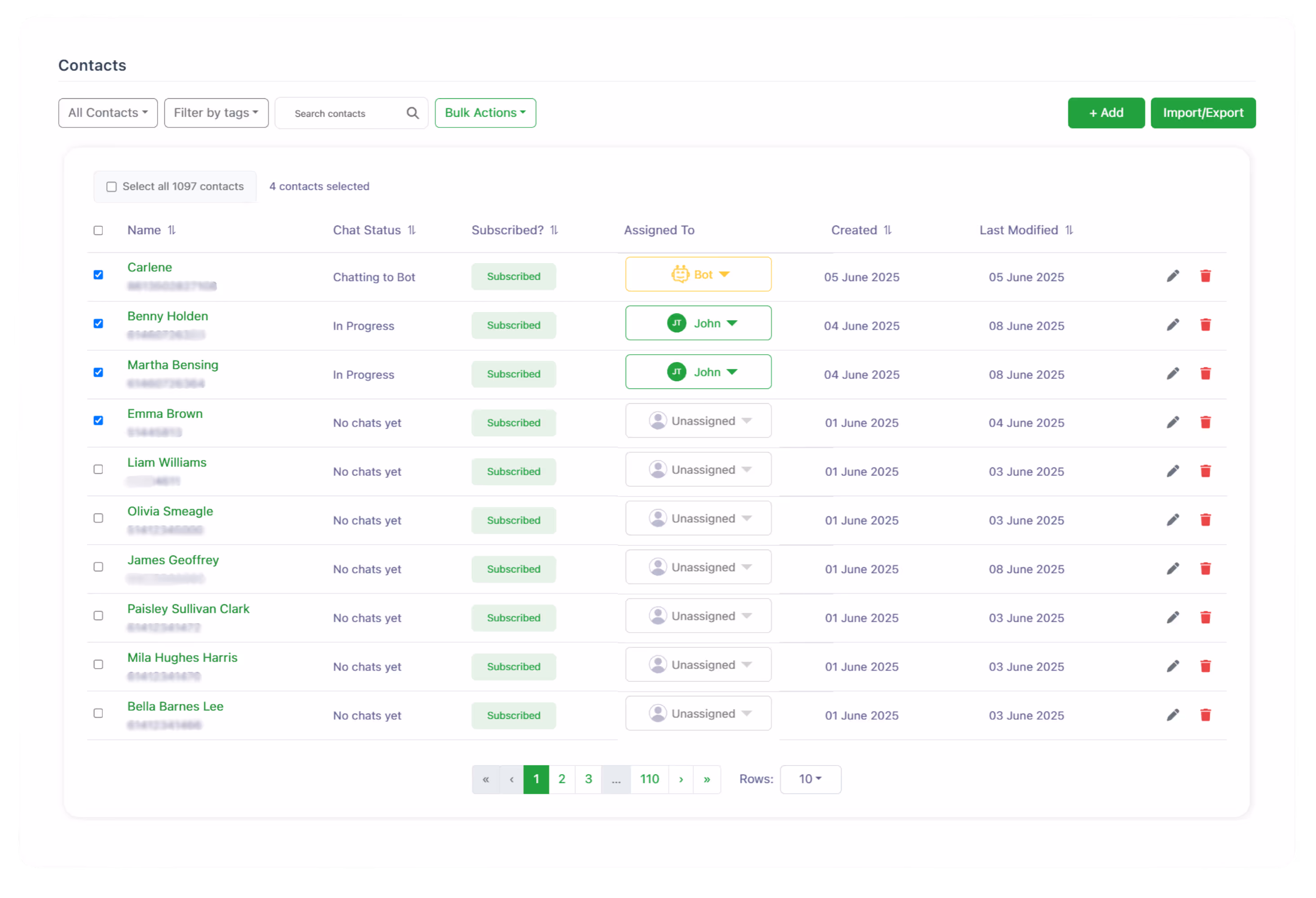
Task: Tick the Liam Williams row checkbox
Action: (x=98, y=469)
